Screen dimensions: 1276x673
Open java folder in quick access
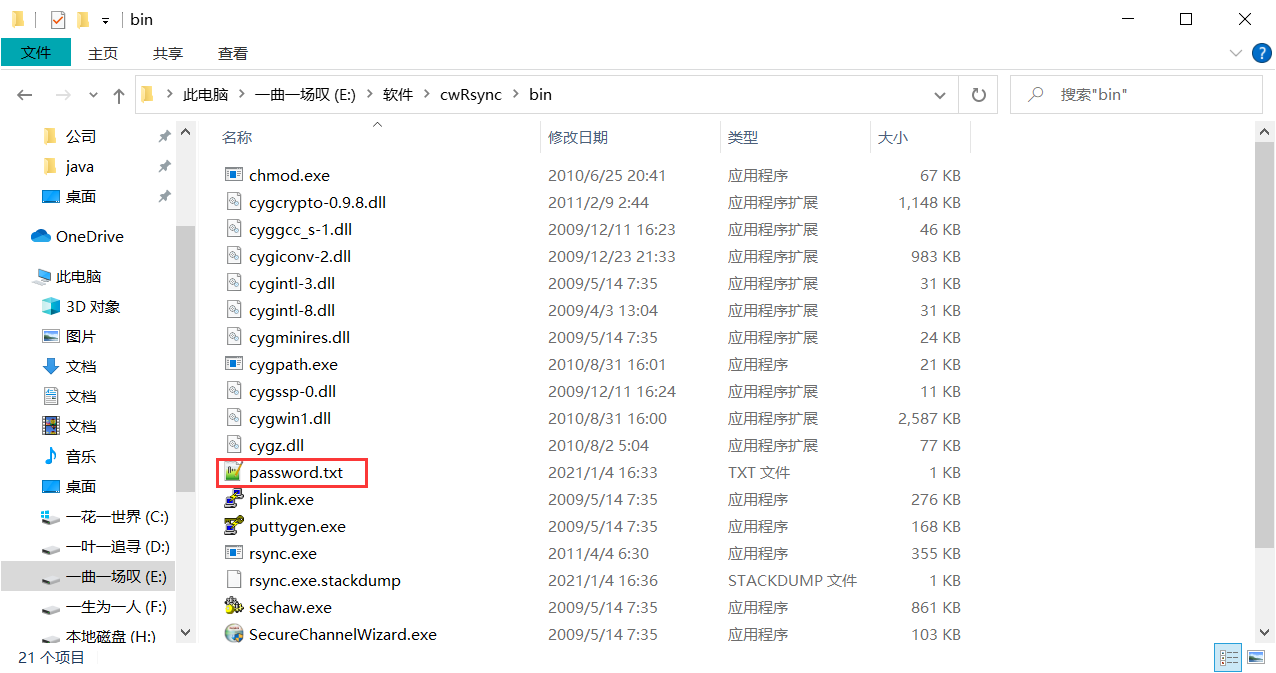click(x=80, y=167)
